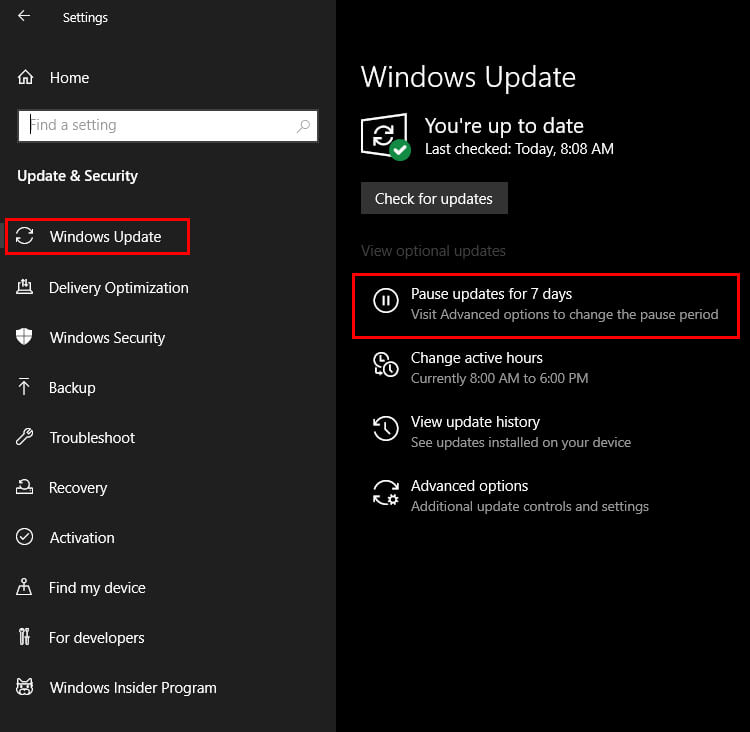The width and height of the screenshot is (750, 732).
Task: Go back using the Settings back arrow
Action: coord(24,16)
